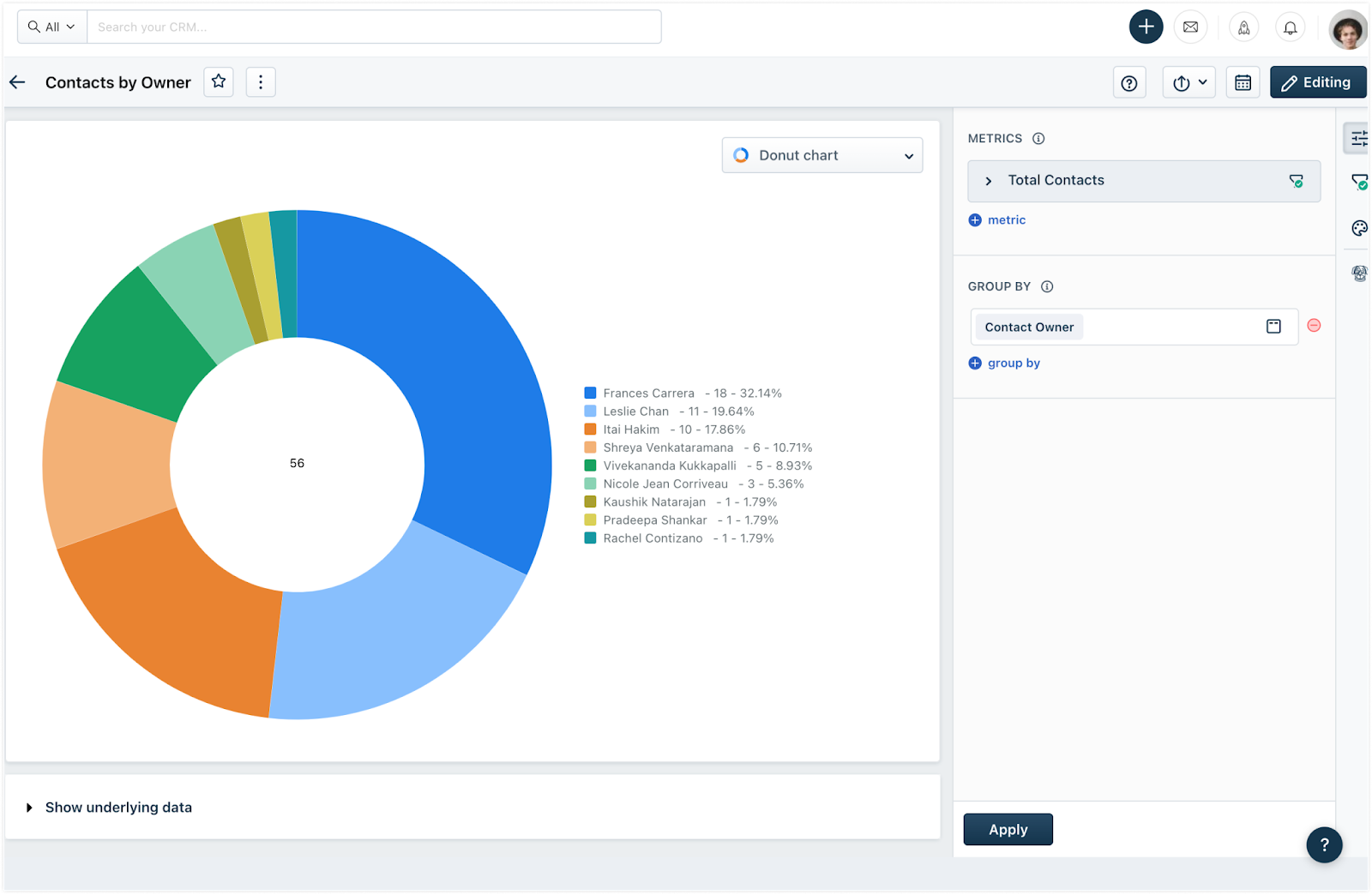Click the Apply button
The width and height of the screenshot is (1372, 895).
coord(1008,829)
